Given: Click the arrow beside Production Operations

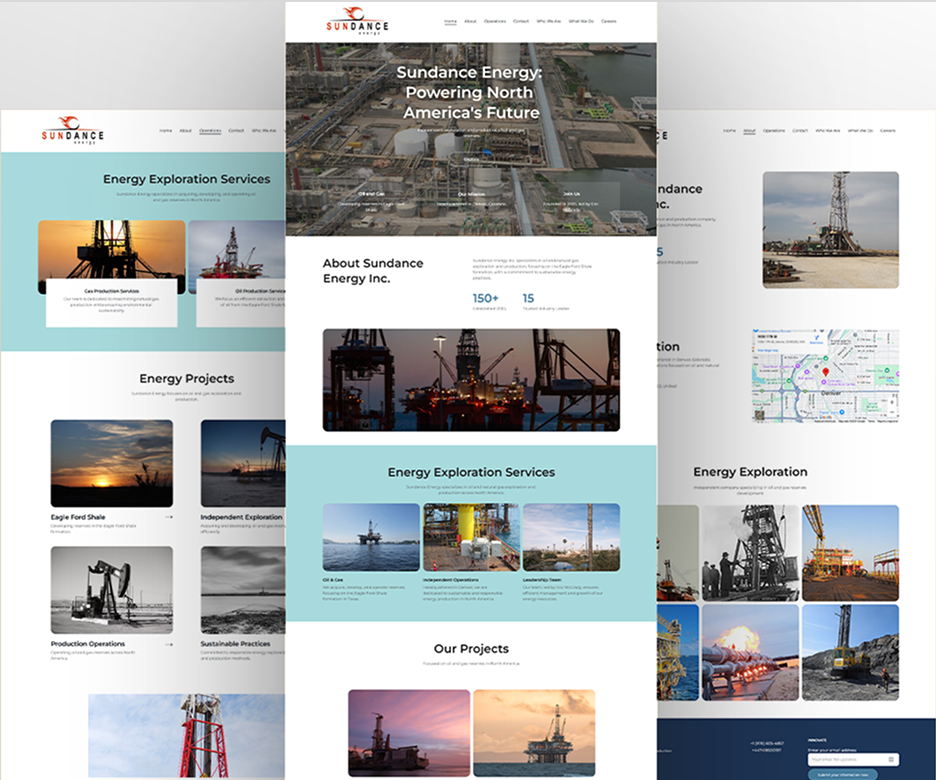Looking at the screenshot, I should click(169, 645).
